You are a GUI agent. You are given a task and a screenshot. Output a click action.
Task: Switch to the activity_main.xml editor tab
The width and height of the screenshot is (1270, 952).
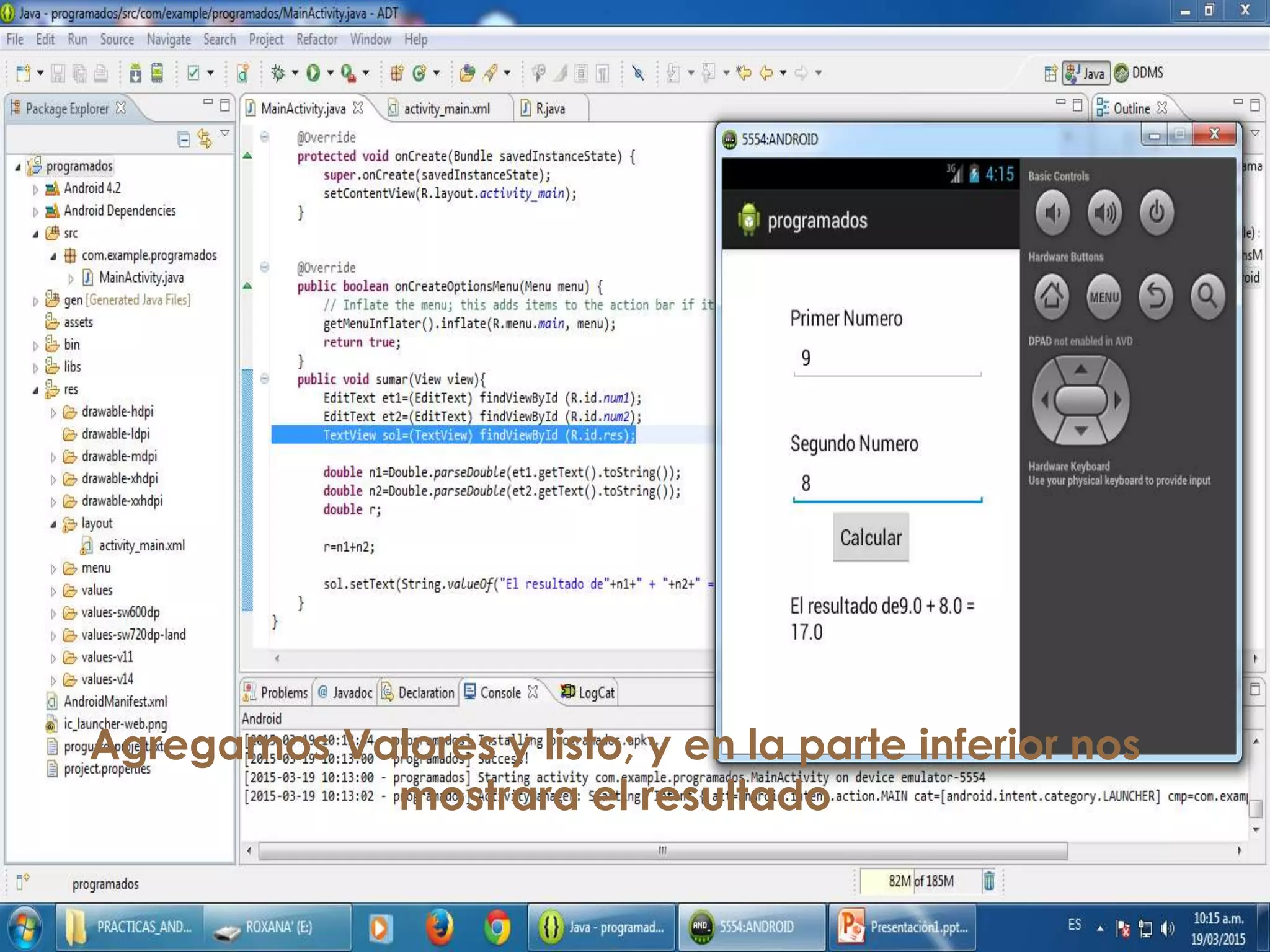[x=446, y=109]
